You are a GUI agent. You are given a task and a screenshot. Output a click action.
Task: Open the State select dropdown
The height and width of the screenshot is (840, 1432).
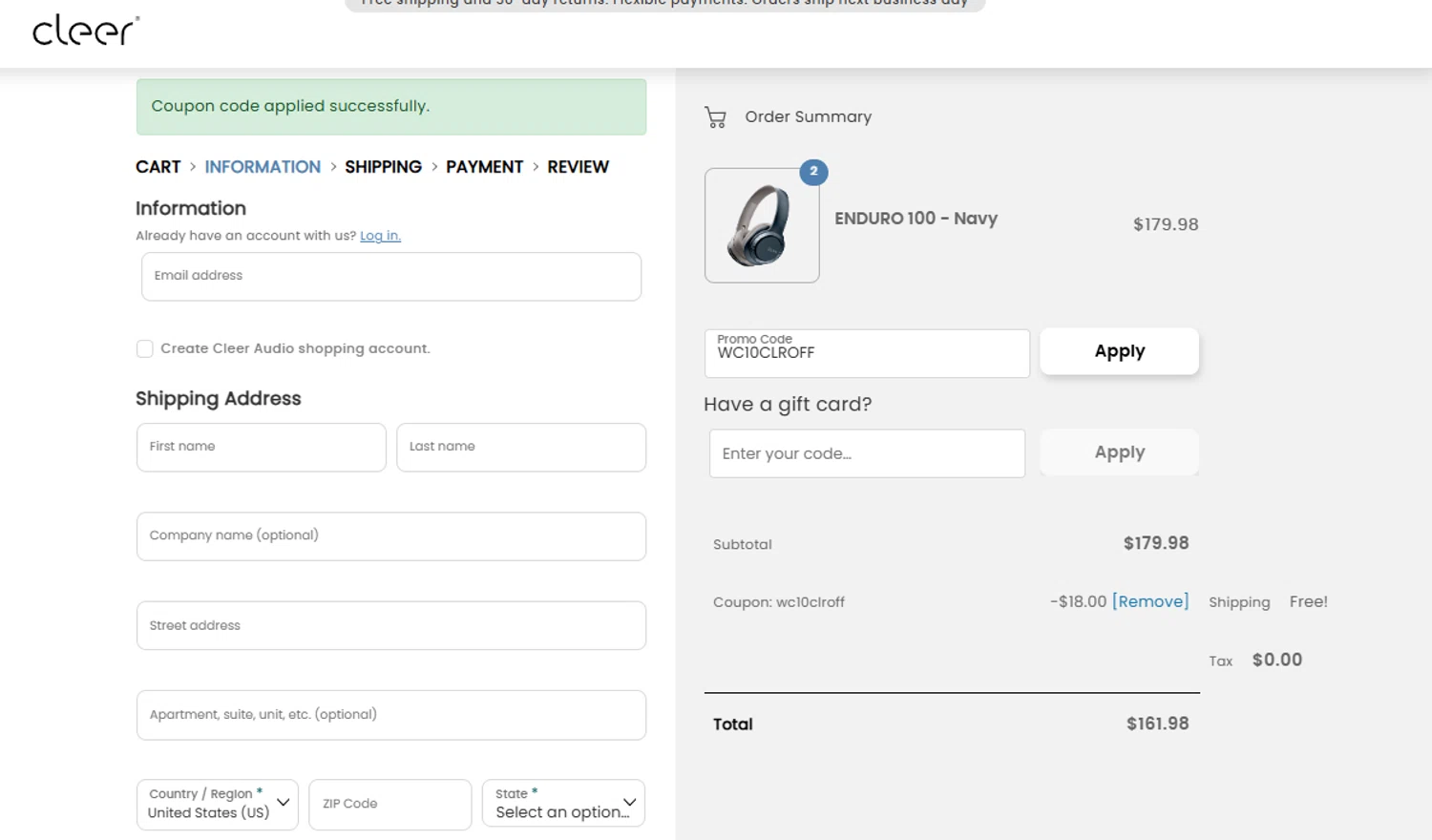(x=563, y=803)
